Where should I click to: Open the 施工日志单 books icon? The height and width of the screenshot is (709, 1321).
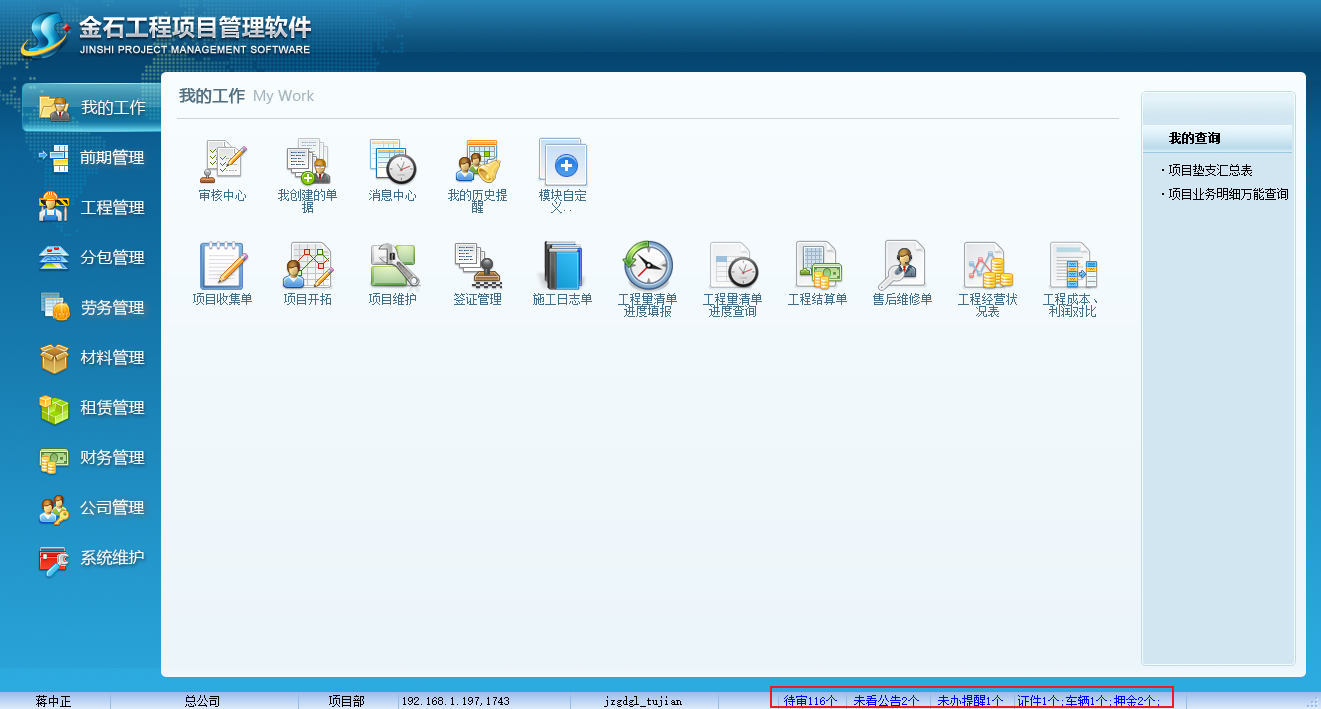(x=562, y=266)
